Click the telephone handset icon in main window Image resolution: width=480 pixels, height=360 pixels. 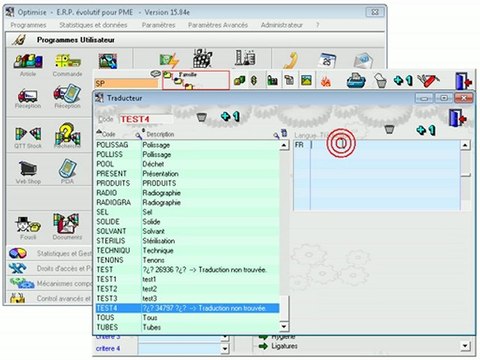click(290, 60)
